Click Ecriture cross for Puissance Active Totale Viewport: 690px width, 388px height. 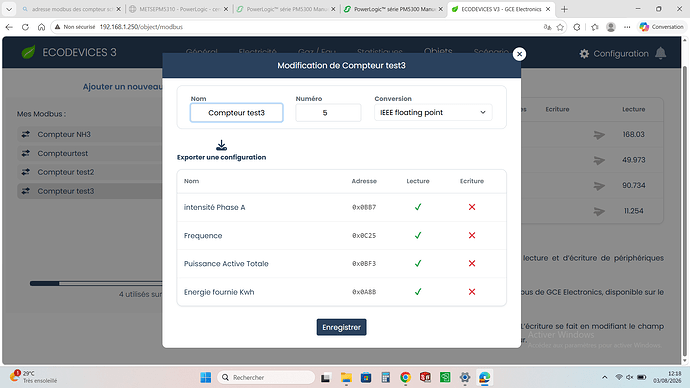pyautogui.click(x=472, y=264)
